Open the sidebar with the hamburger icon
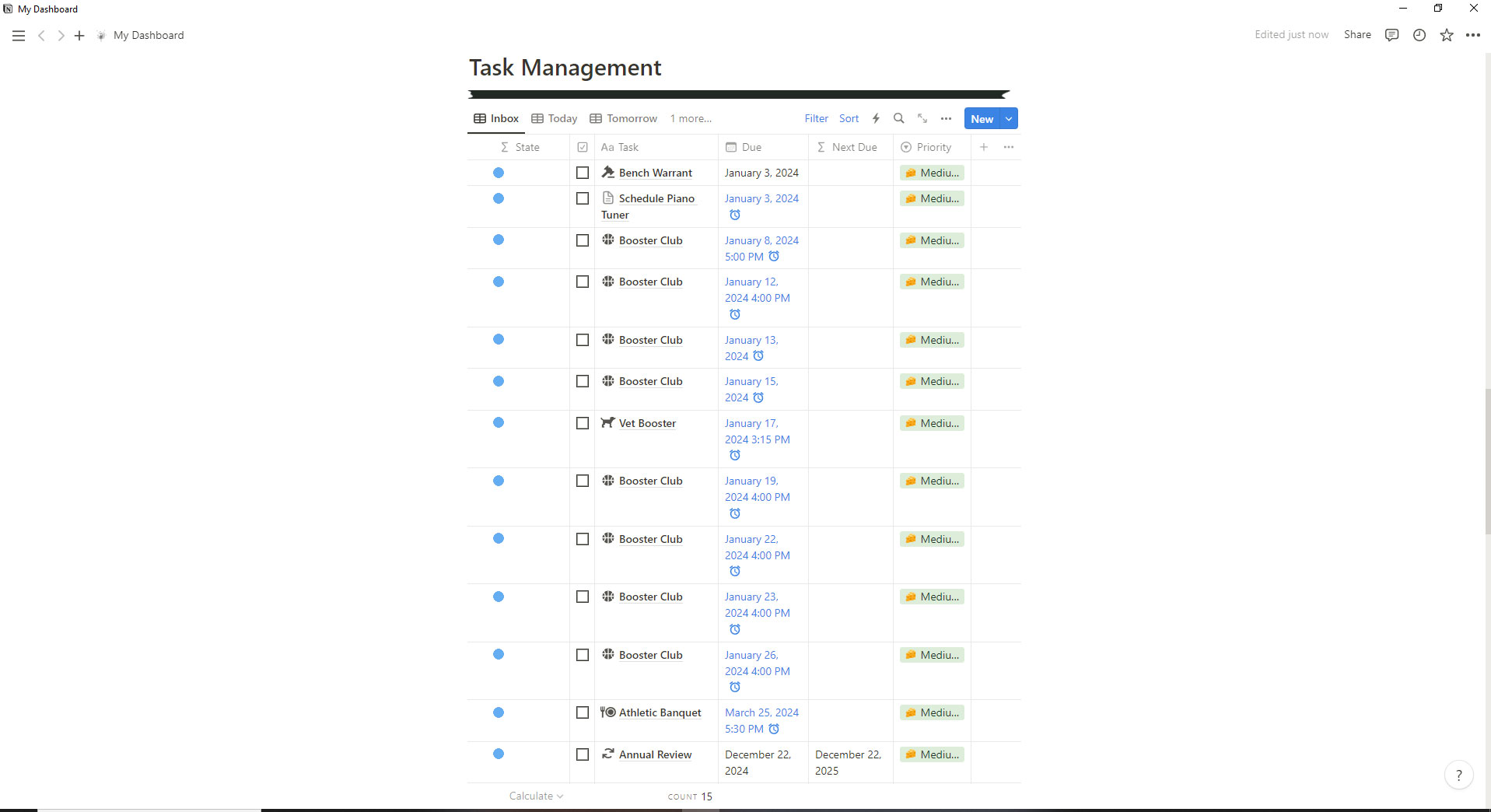The image size is (1491, 812). coord(18,35)
